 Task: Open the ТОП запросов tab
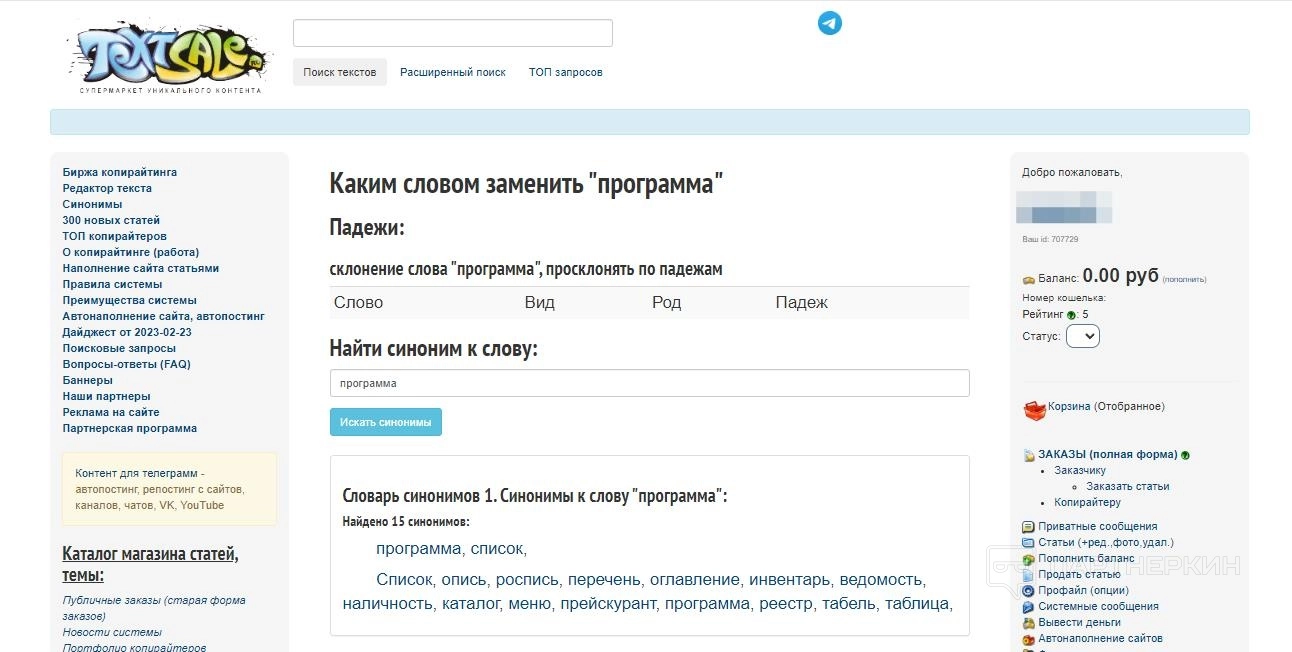[x=566, y=72]
